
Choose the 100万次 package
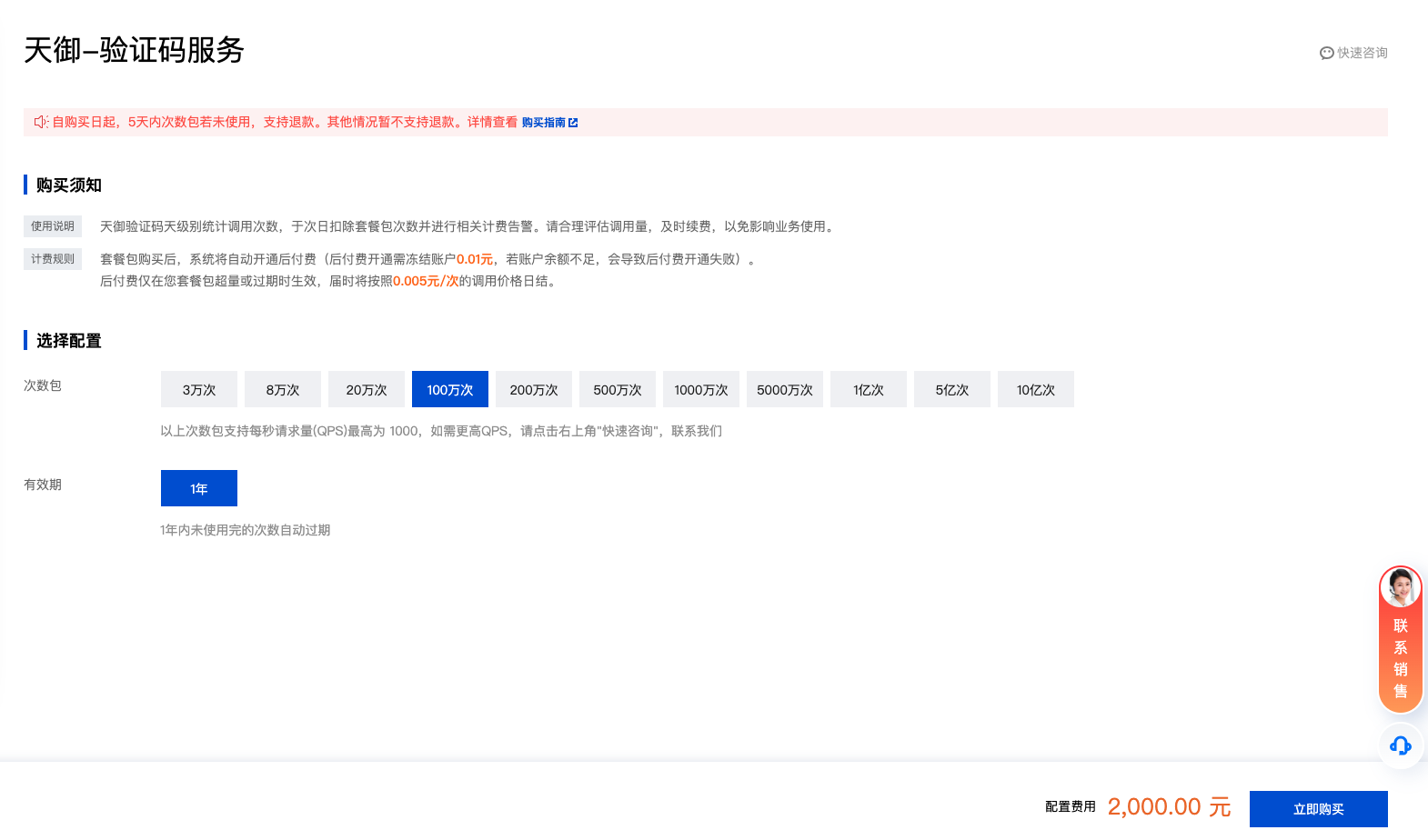point(450,389)
